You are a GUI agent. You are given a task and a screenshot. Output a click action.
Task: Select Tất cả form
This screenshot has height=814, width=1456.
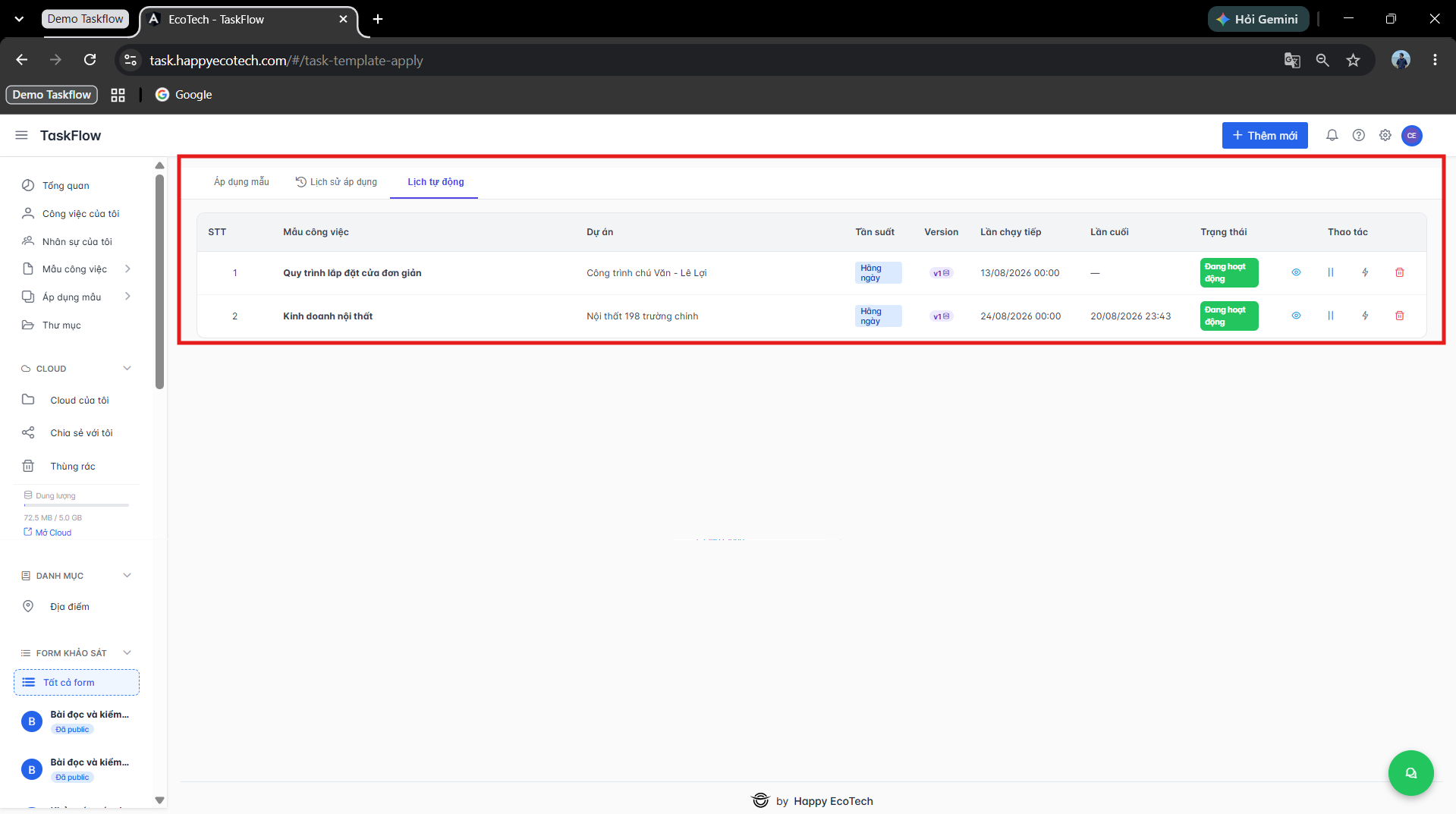pos(76,682)
